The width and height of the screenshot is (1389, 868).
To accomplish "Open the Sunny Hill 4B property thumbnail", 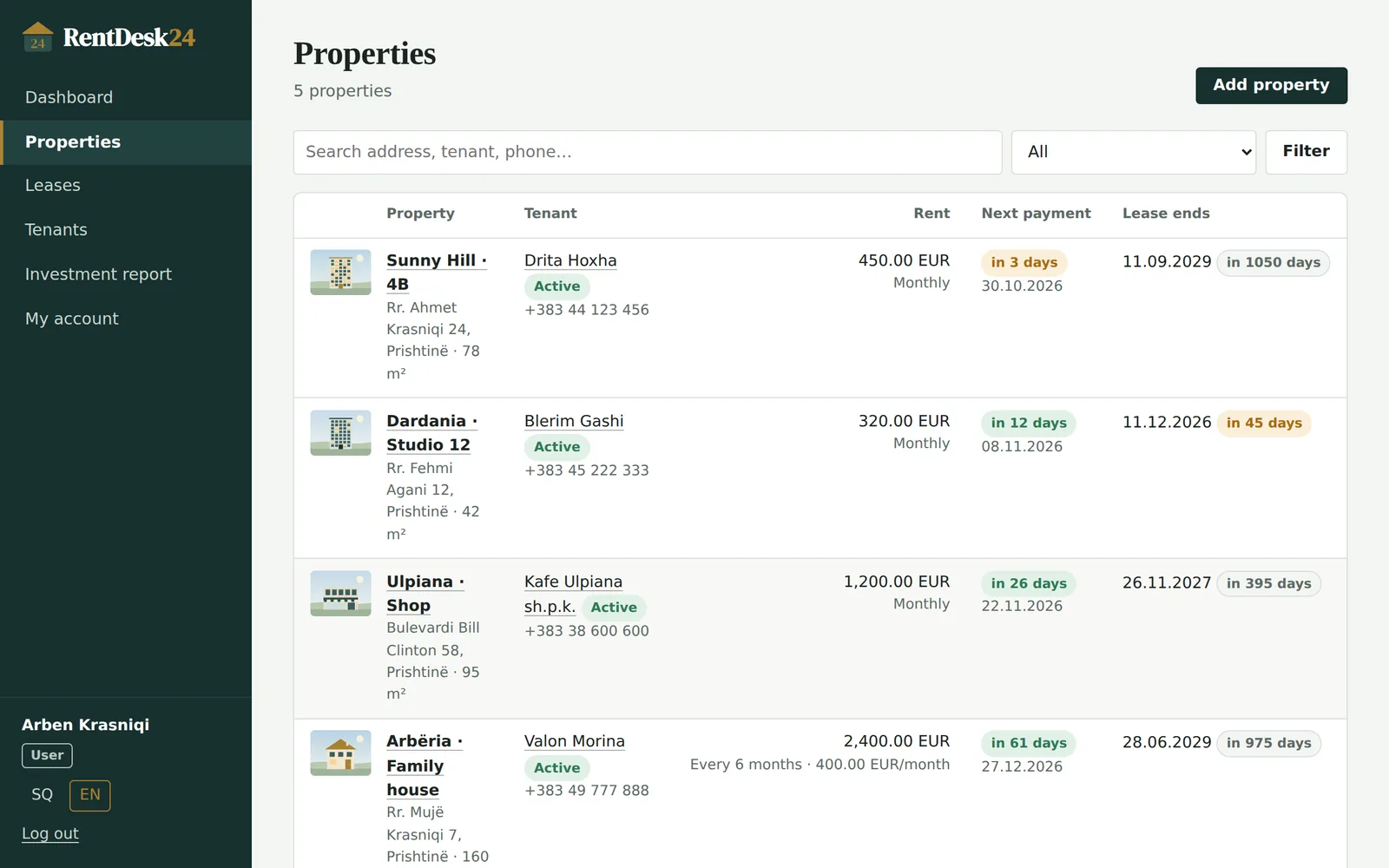I will [x=340, y=273].
